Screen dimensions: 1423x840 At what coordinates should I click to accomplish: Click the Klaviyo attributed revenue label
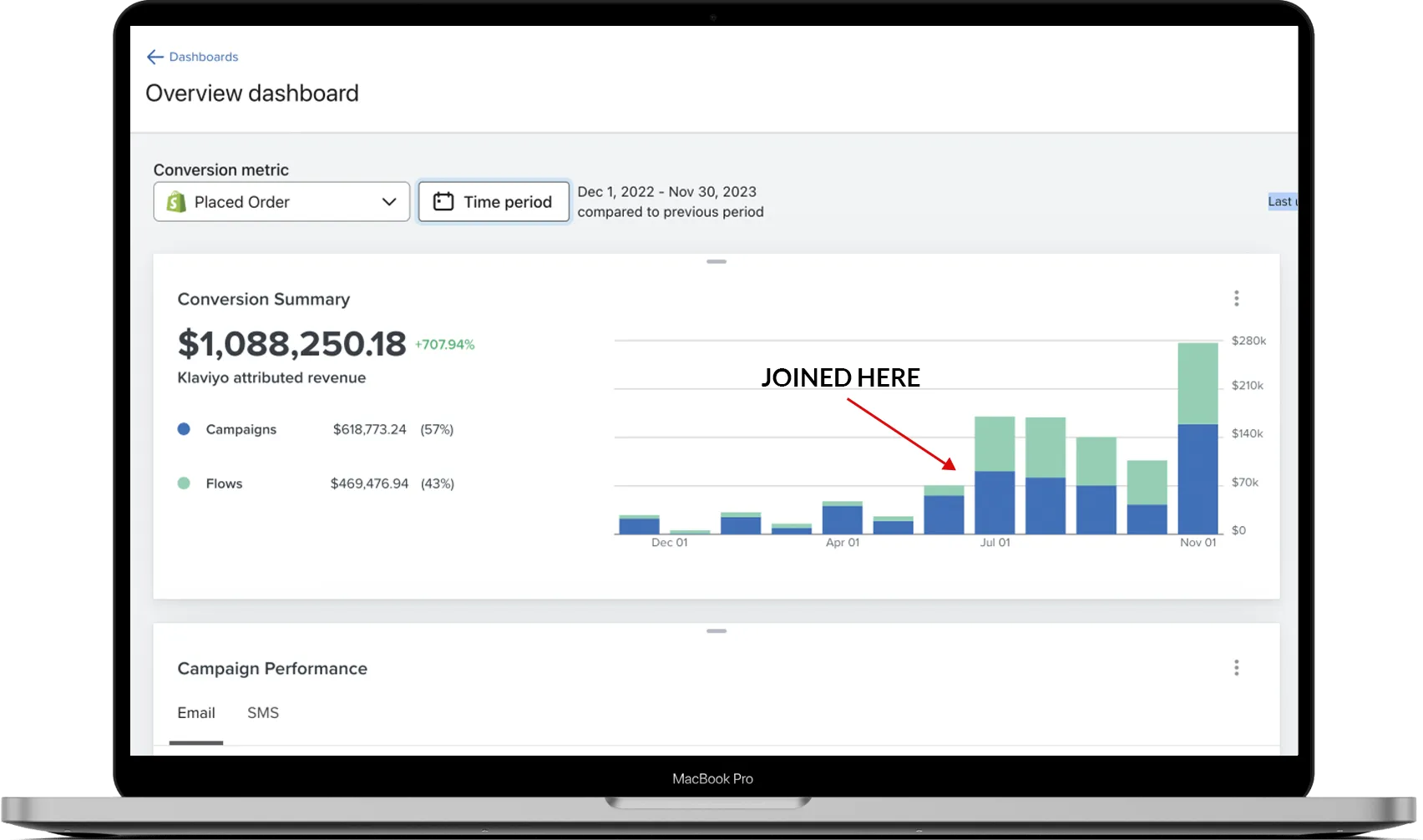pos(271,377)
